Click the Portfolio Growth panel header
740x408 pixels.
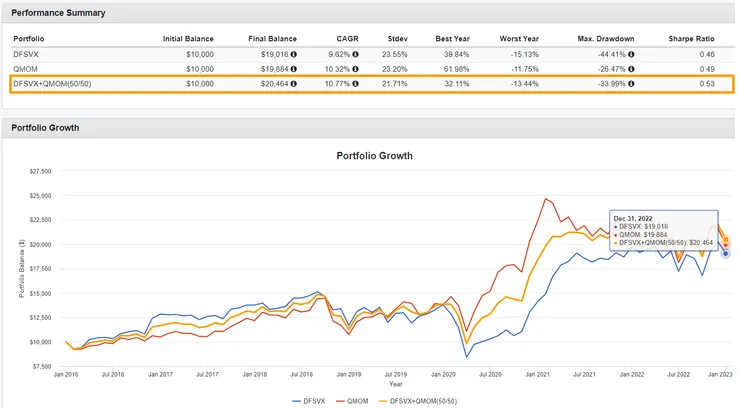44,127
